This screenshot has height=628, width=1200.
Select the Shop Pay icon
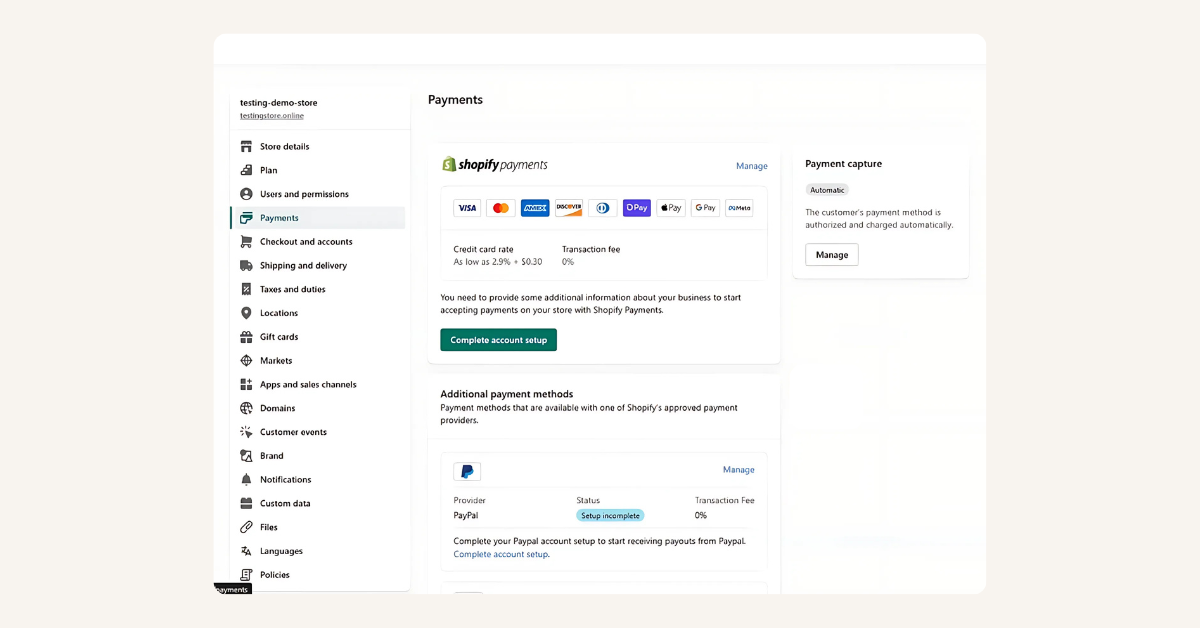pyautogui.click(x=636, y=207)
